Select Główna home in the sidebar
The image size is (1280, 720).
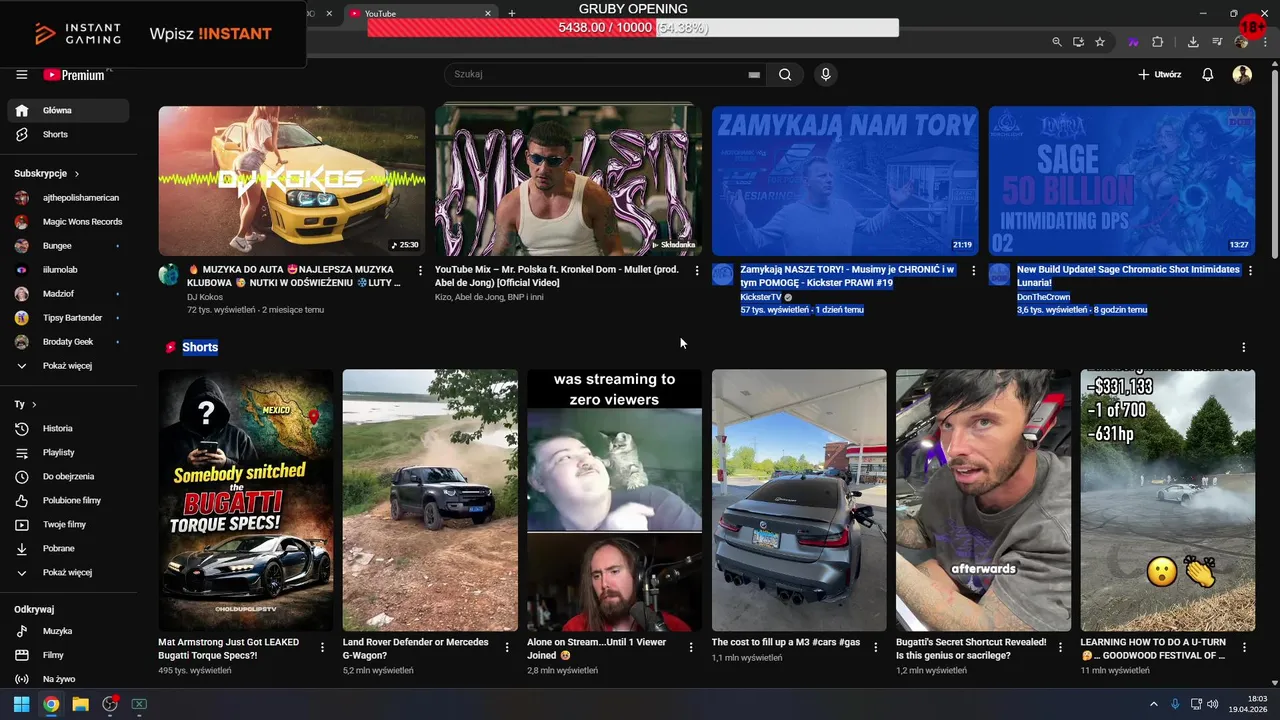click(x=68, y=111)
